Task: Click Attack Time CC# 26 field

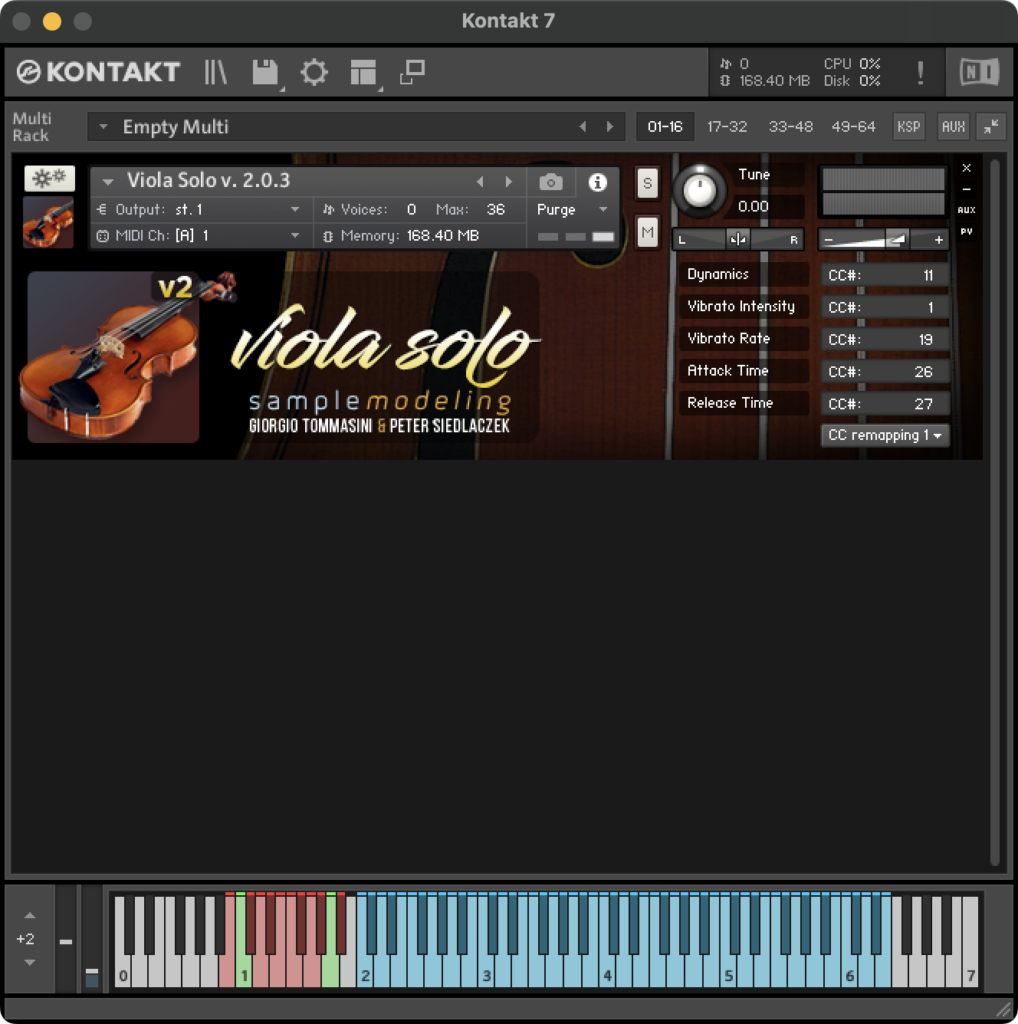Action: (885, 372)
